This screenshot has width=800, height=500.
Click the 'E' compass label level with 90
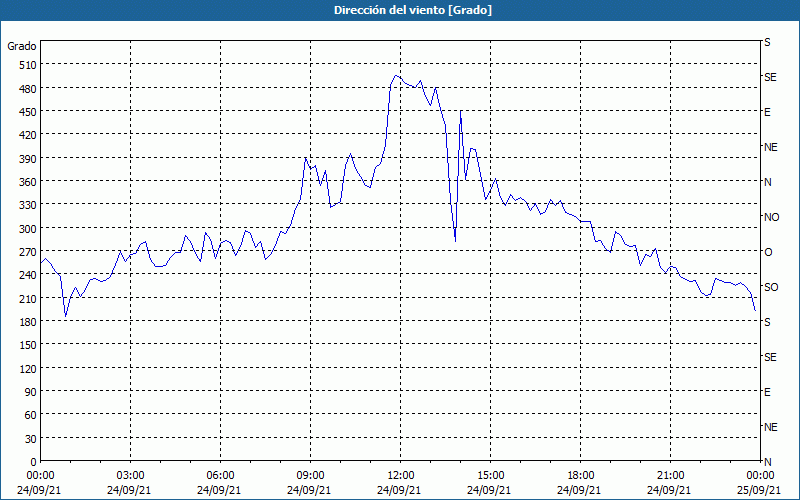click(x=767, y=392)
